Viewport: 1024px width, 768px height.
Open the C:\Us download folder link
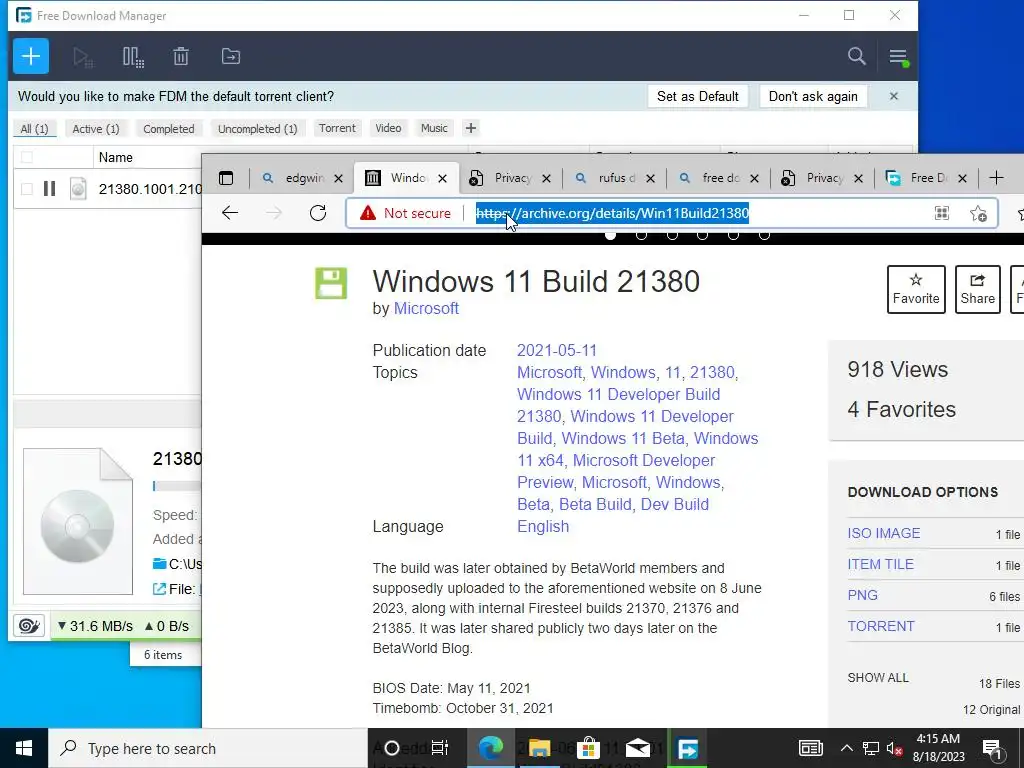tap(178, 563)
